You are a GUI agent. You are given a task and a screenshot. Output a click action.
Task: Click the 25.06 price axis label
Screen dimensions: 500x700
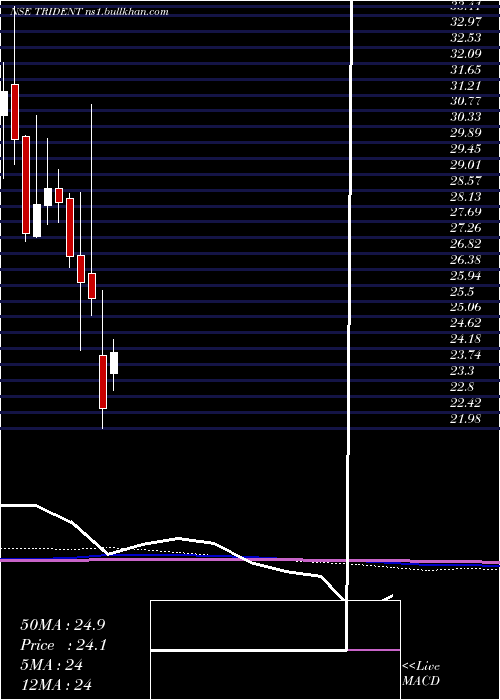pos(465,307)
